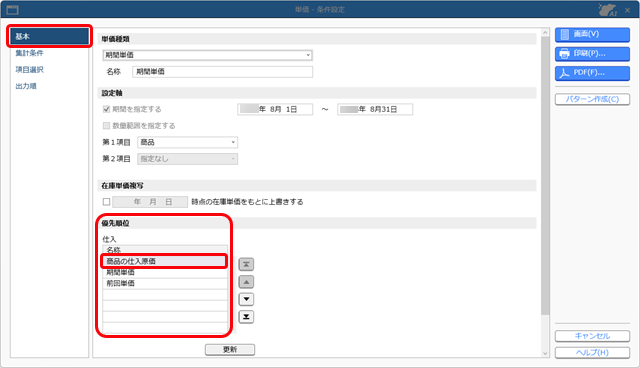Click the 在庫単価 date field 年 月 日

coord(150,202)
